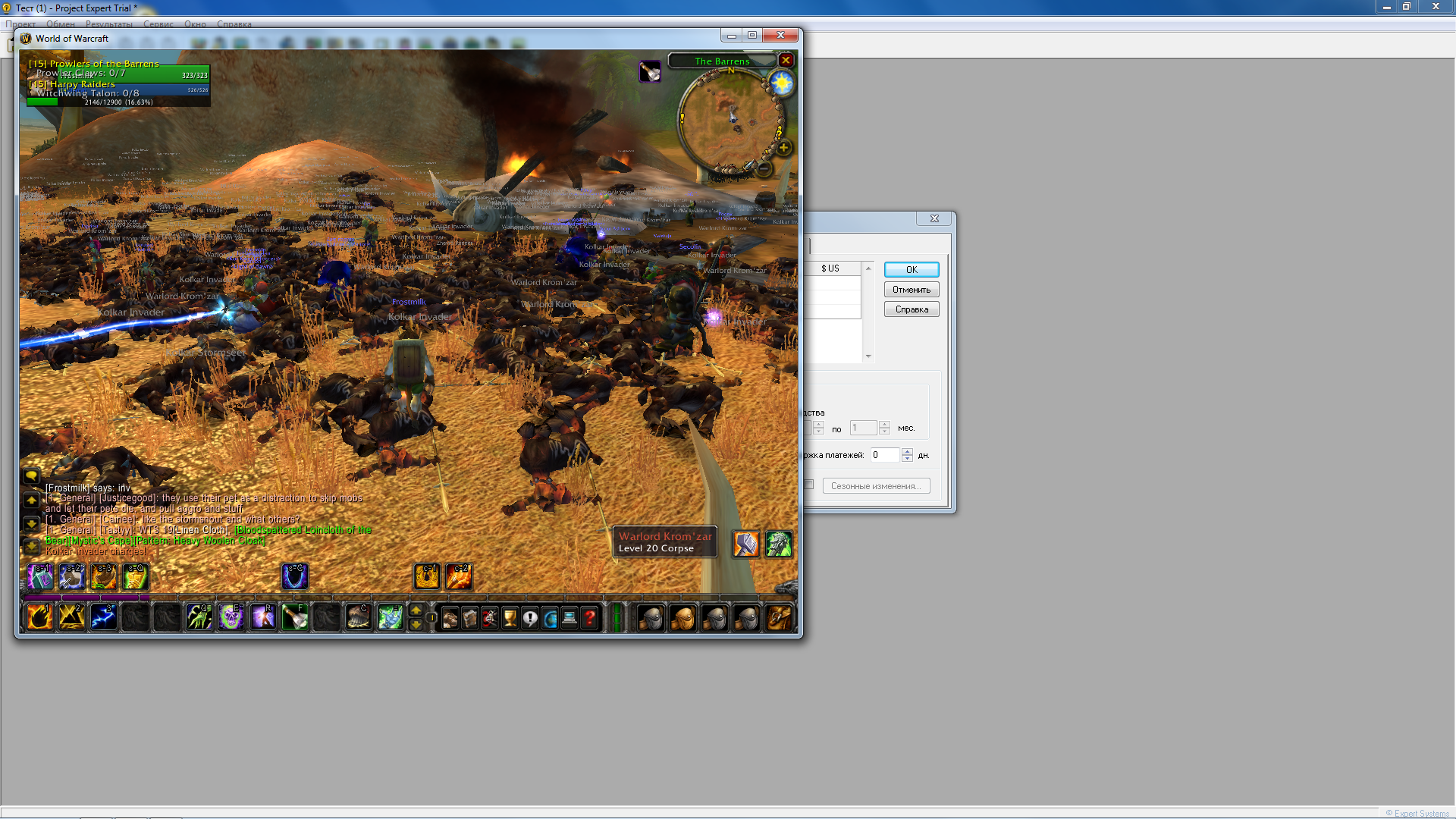
Task: Click the chat bubble icon above chat log
Action: (x=32, y=476)
